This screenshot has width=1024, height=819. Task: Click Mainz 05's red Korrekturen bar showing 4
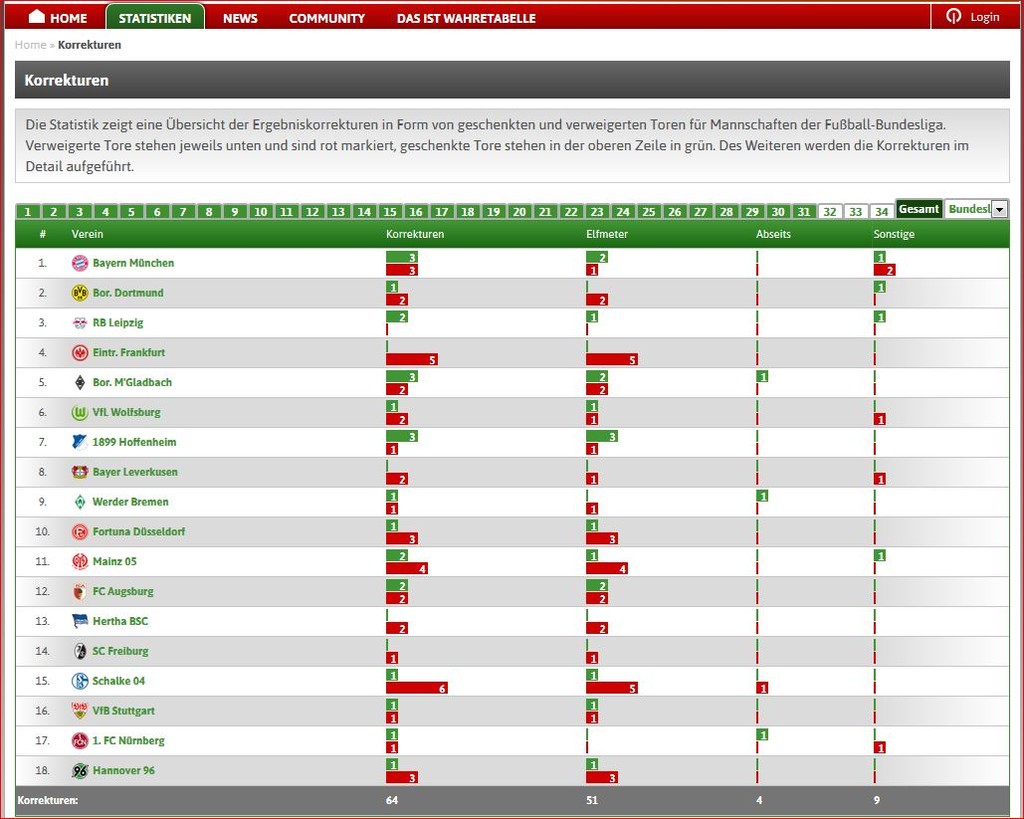407,569
